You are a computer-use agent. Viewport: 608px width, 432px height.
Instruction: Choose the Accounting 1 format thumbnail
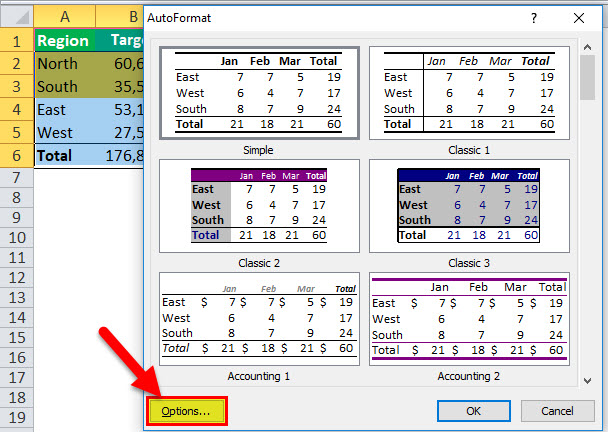pos(259,319)
